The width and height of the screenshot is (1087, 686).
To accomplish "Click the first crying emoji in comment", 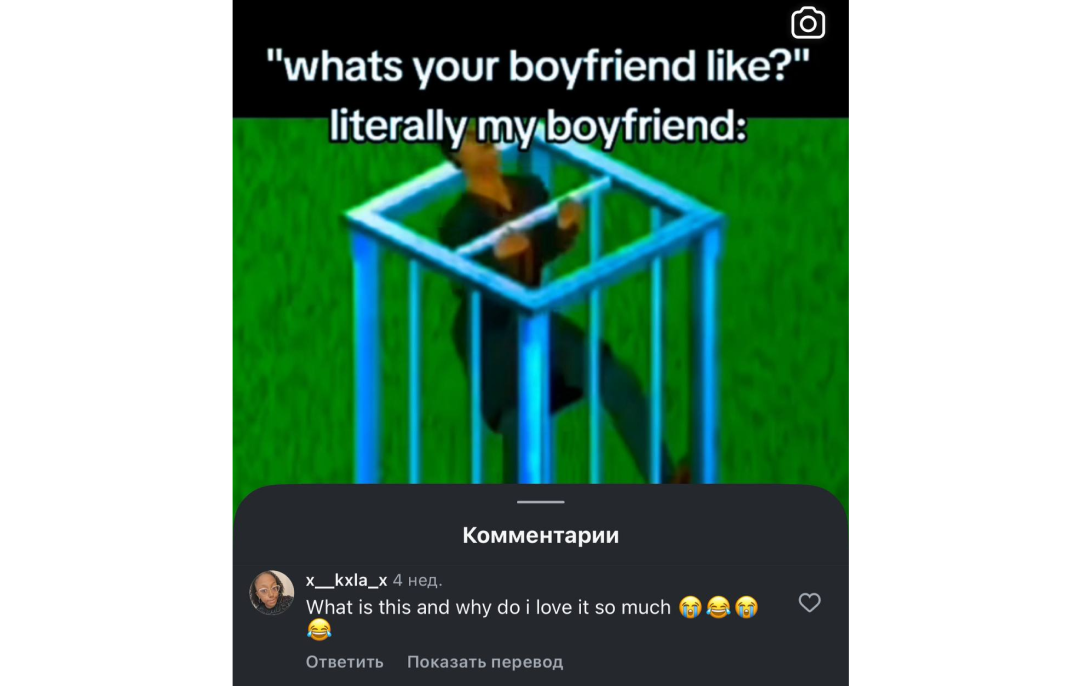I will coord(690,607).
